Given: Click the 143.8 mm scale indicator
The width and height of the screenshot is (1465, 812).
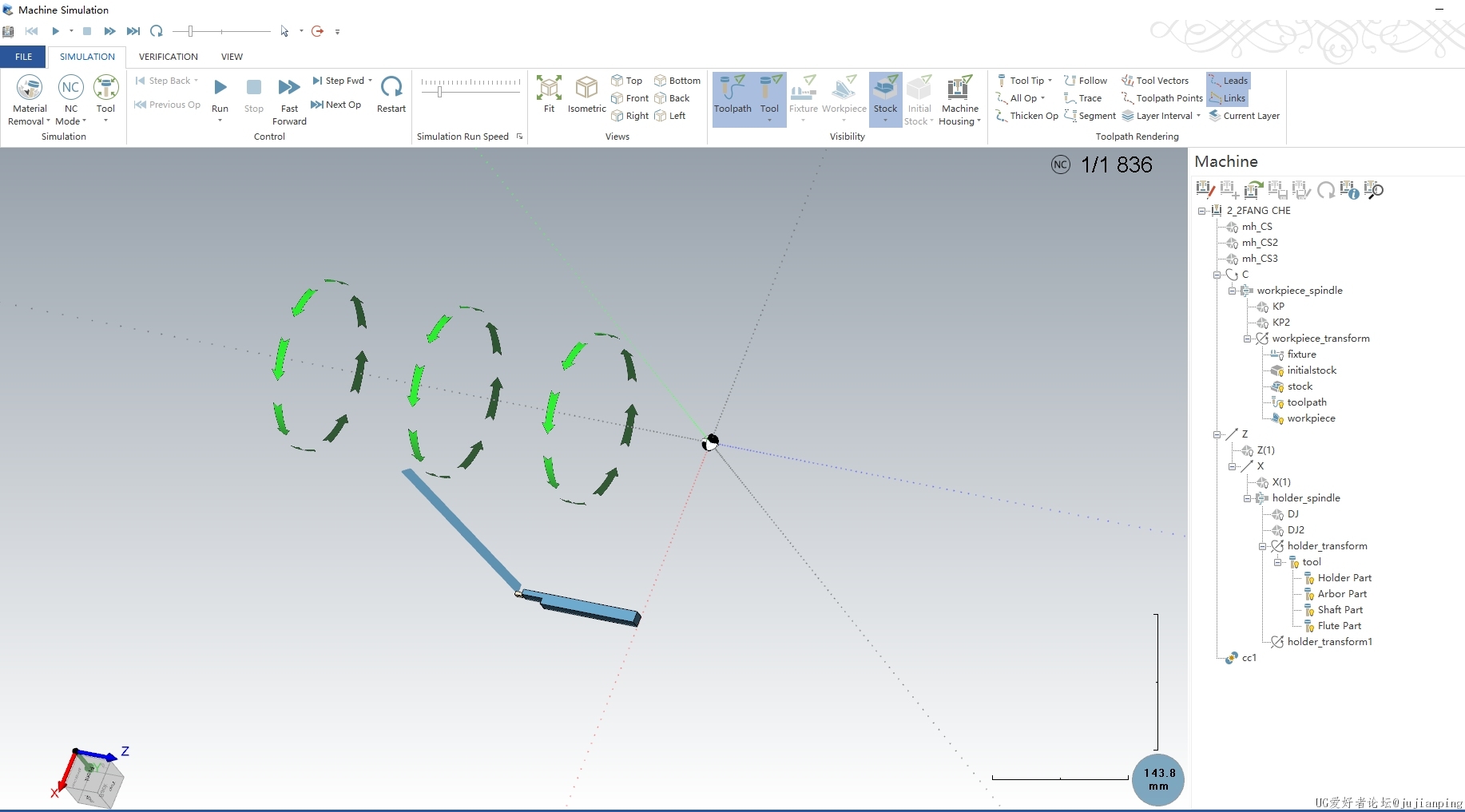Looking at the screenshot, I should pyautogui.click(x=1158, y=779).
